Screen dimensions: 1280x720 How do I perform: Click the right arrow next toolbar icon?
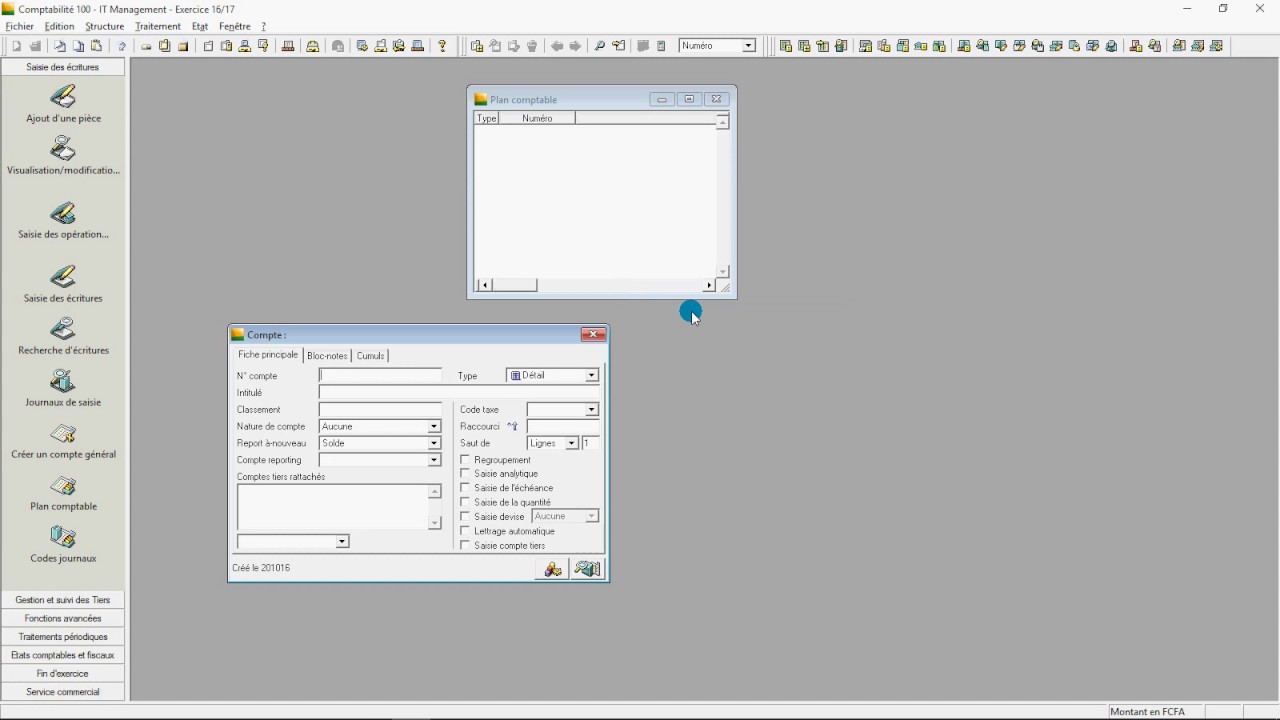(575, 46)
